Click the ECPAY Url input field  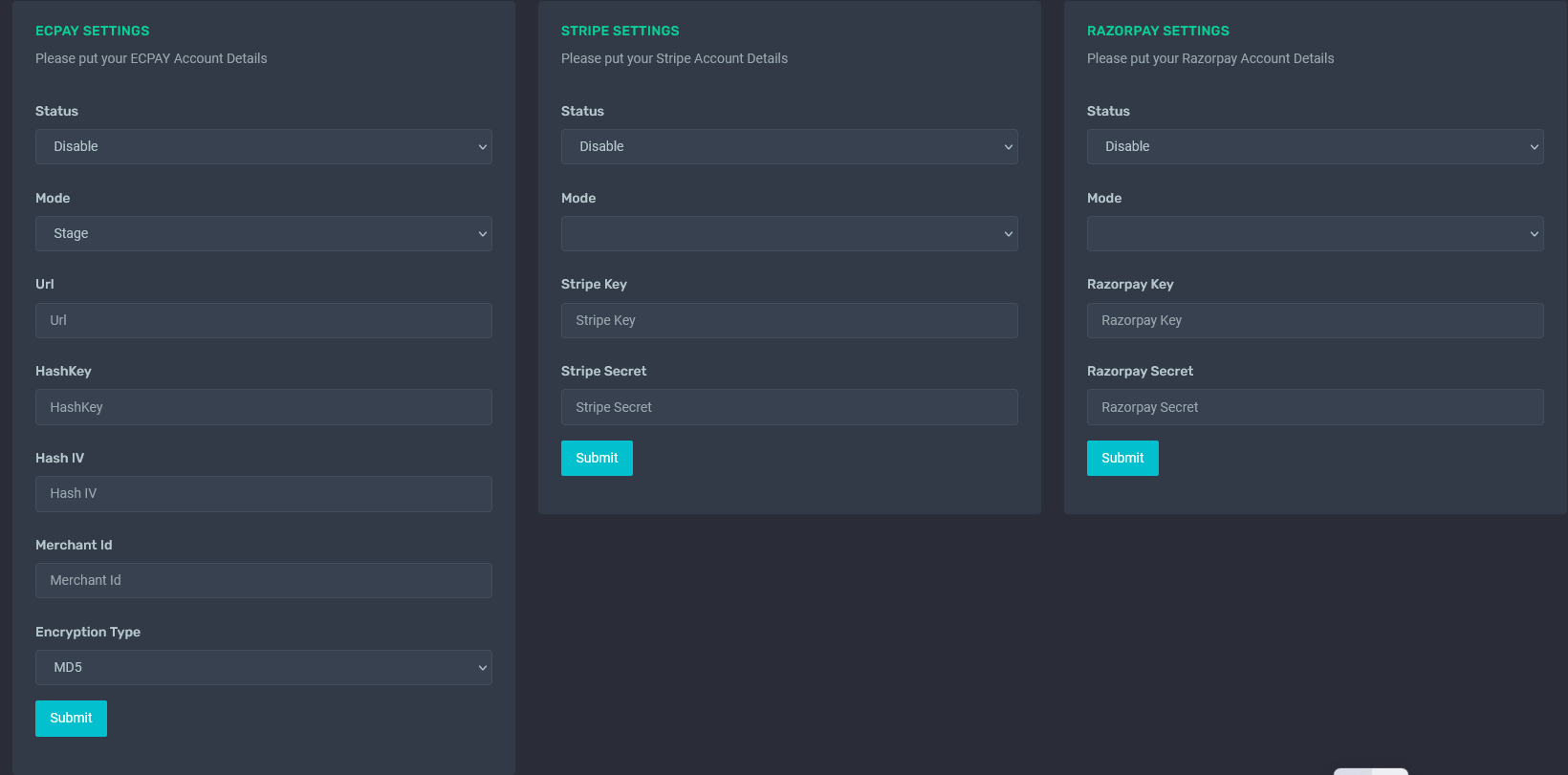point(263,320)
